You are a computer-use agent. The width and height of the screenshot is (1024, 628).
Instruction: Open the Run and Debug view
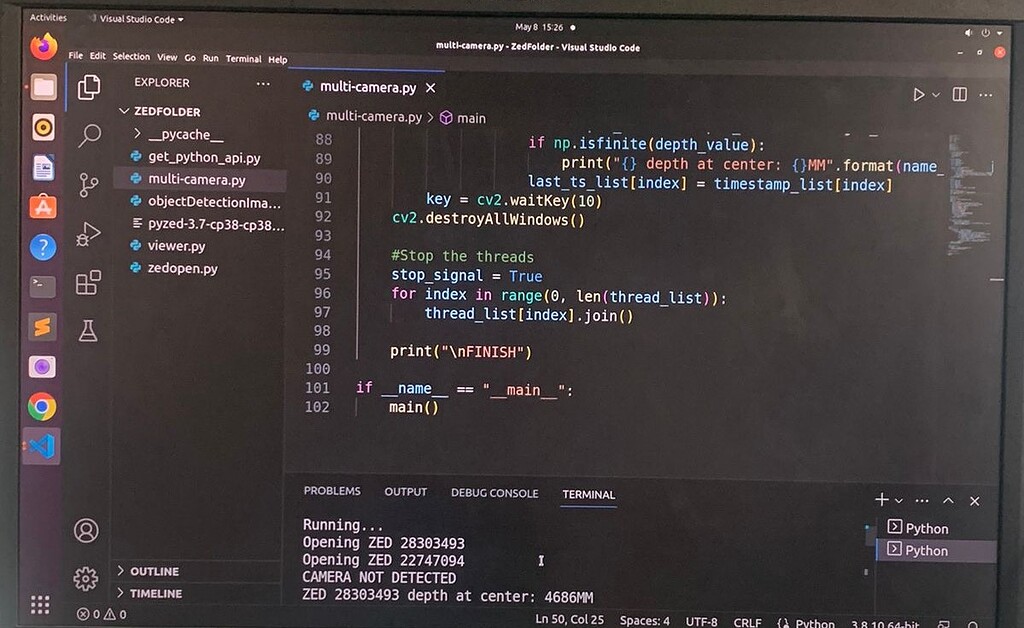(89, 234)
